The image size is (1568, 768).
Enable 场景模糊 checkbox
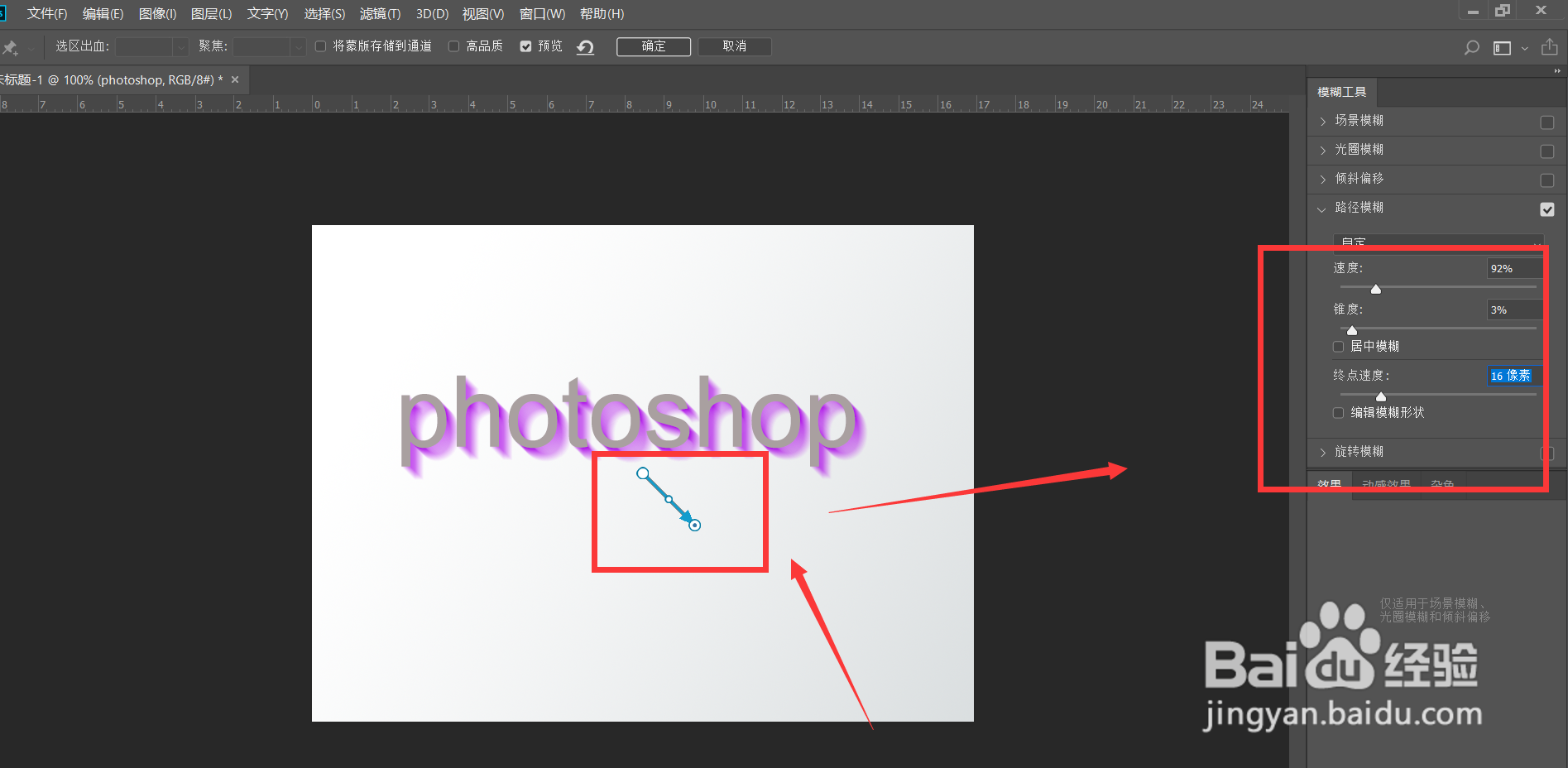tap(1546, 122)
